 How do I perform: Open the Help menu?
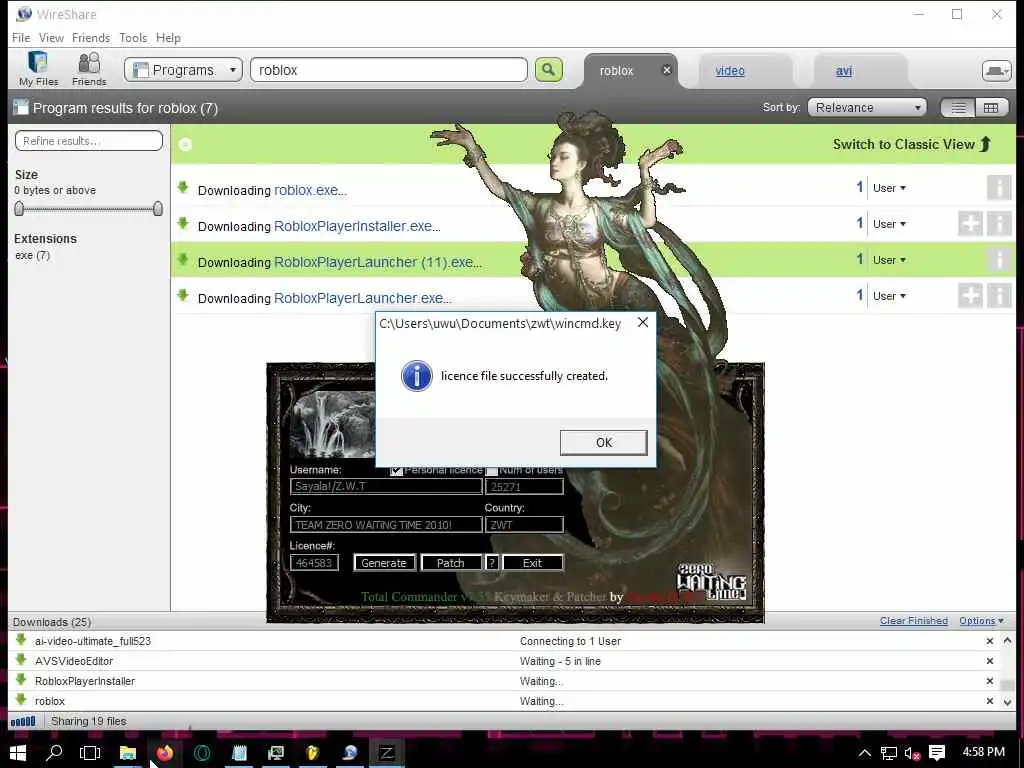pos(168,38)
